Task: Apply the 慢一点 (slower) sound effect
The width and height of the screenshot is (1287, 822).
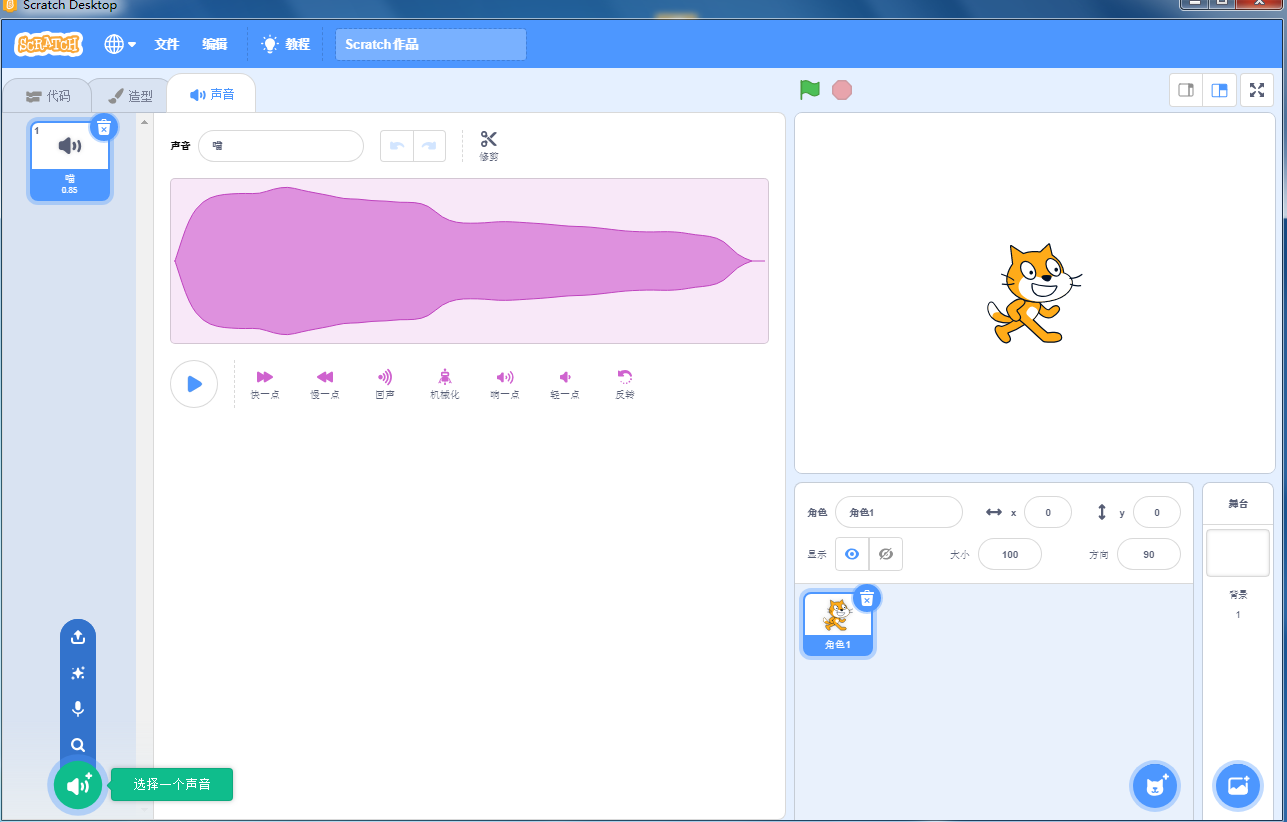Action: [x=324, y=383]
